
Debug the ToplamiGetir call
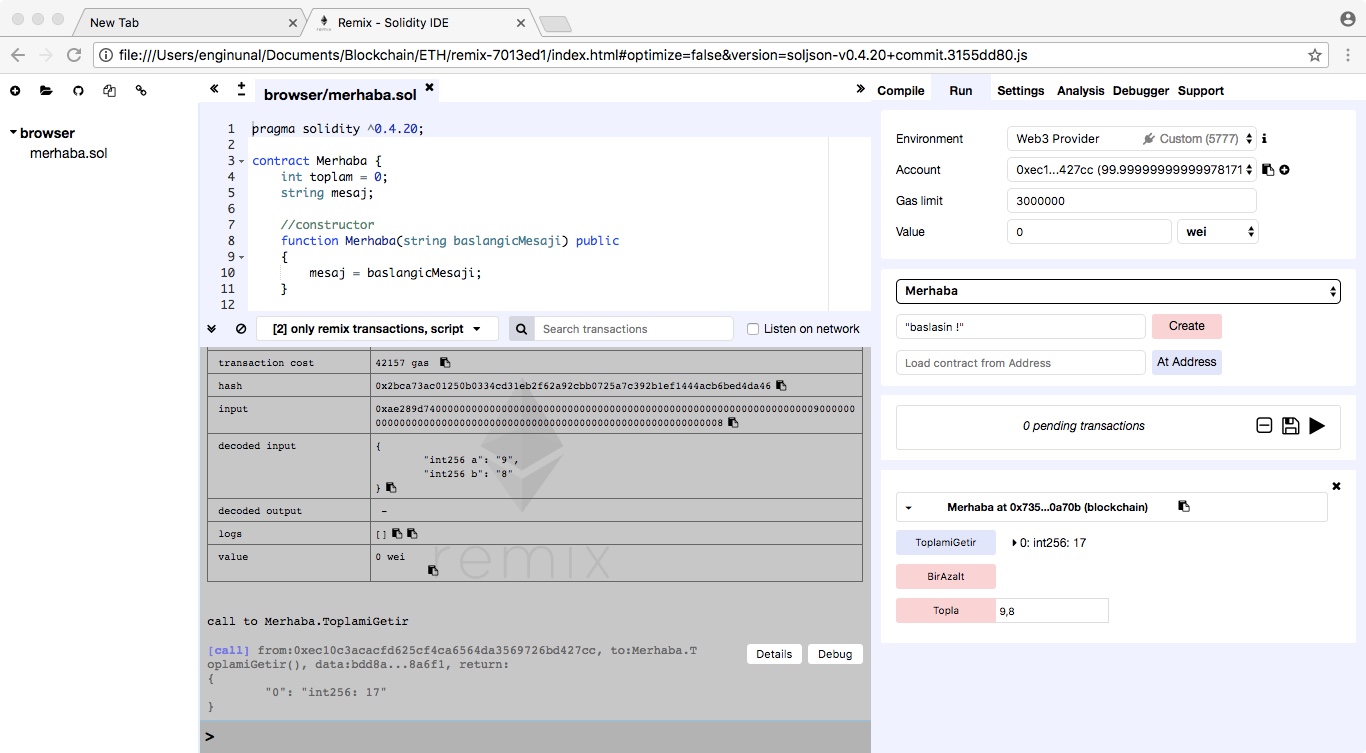835,654
